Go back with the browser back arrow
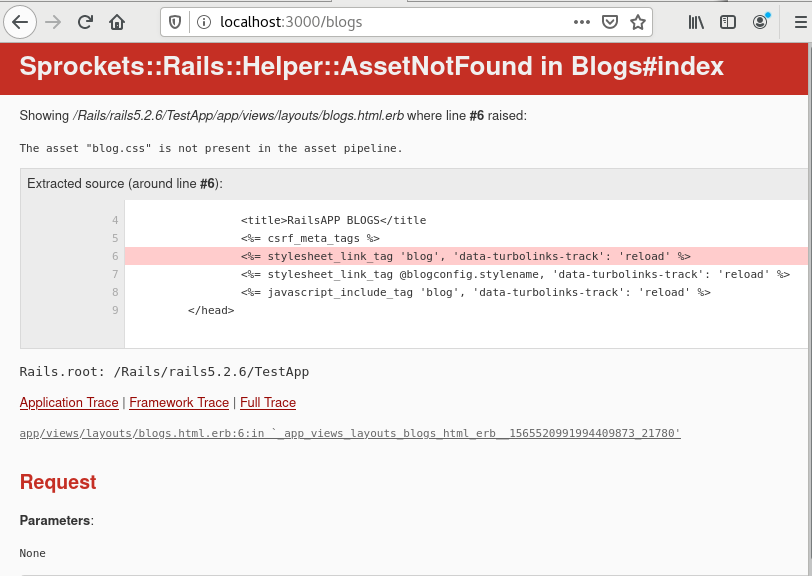 [x=20, y=22]
